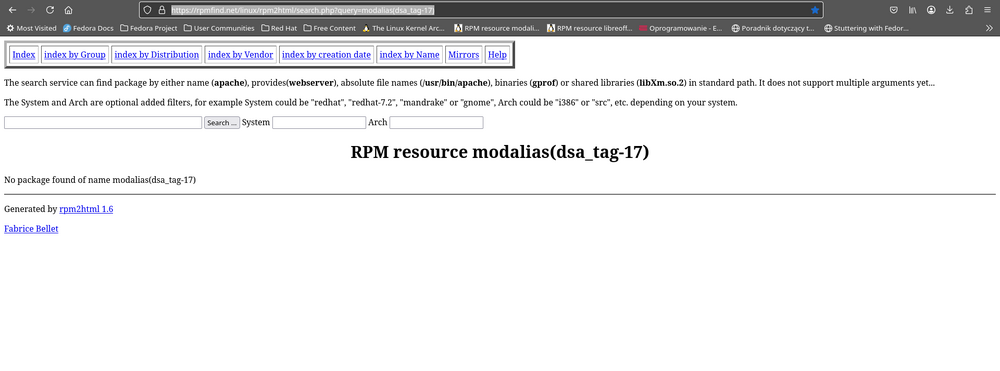
Task: Show the downloads panel
Action: (950, 10)
